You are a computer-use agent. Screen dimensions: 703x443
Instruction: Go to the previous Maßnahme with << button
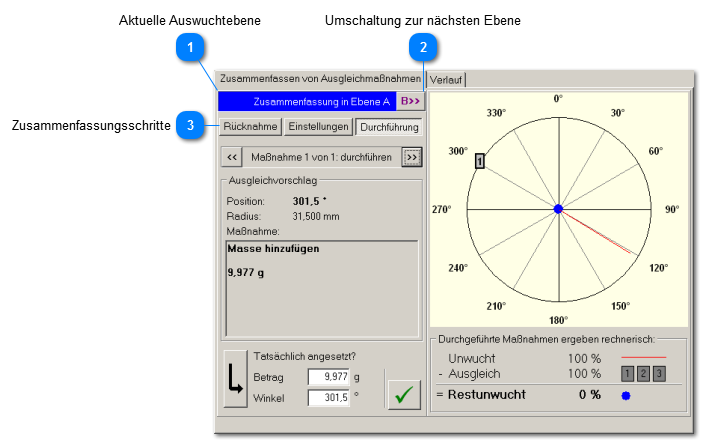[232, 157]
